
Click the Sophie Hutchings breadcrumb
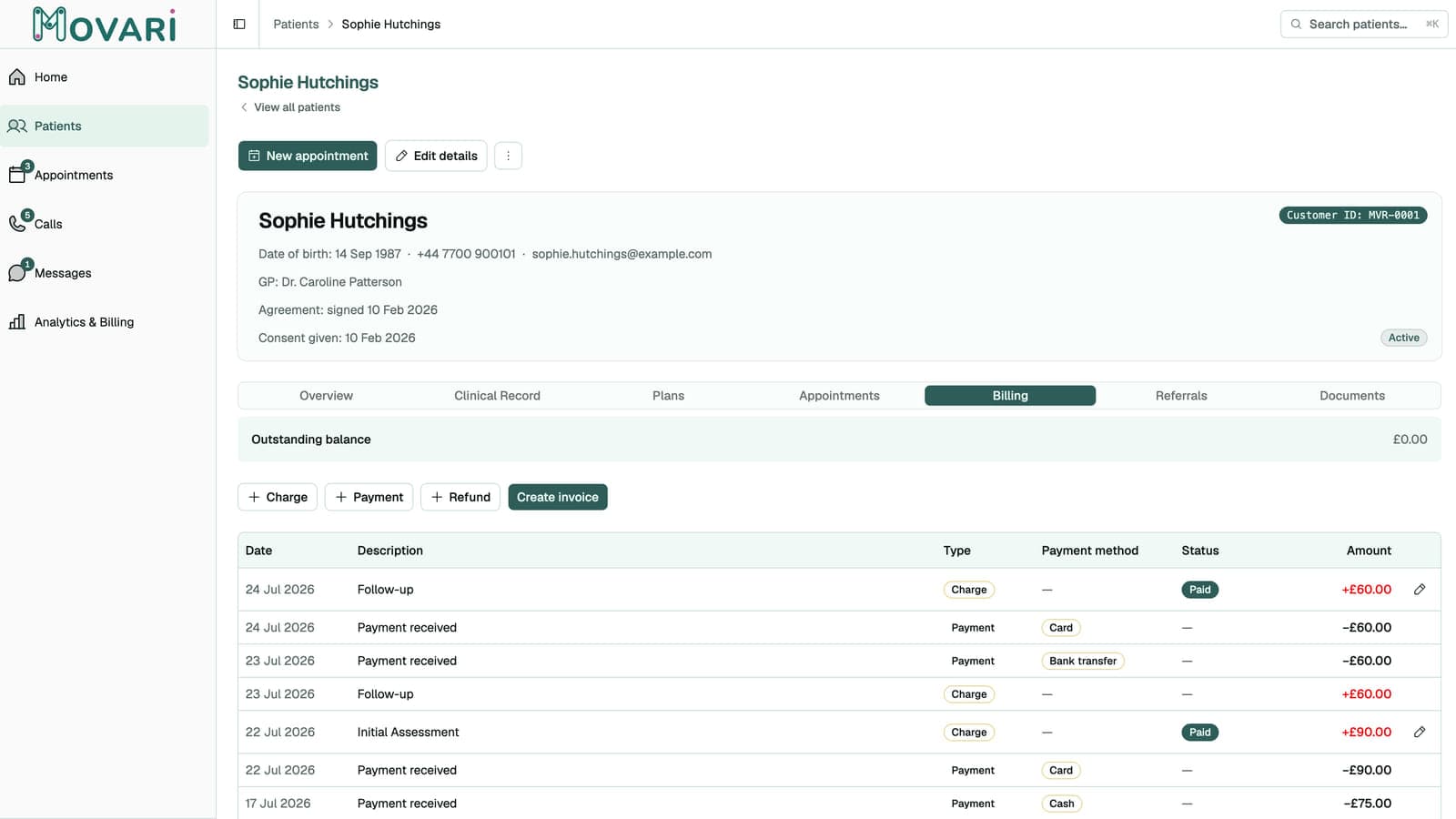coord(390,25)
